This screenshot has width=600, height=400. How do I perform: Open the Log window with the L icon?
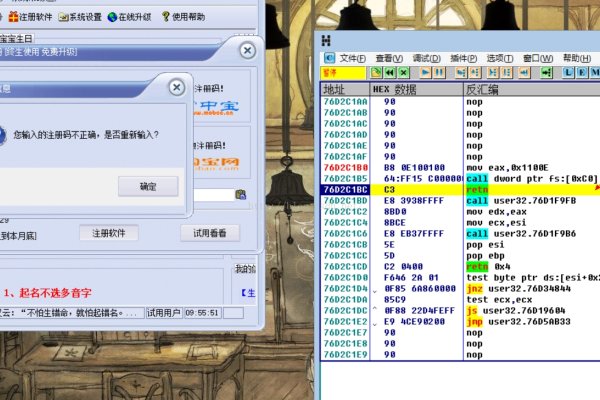pos(568,72)
